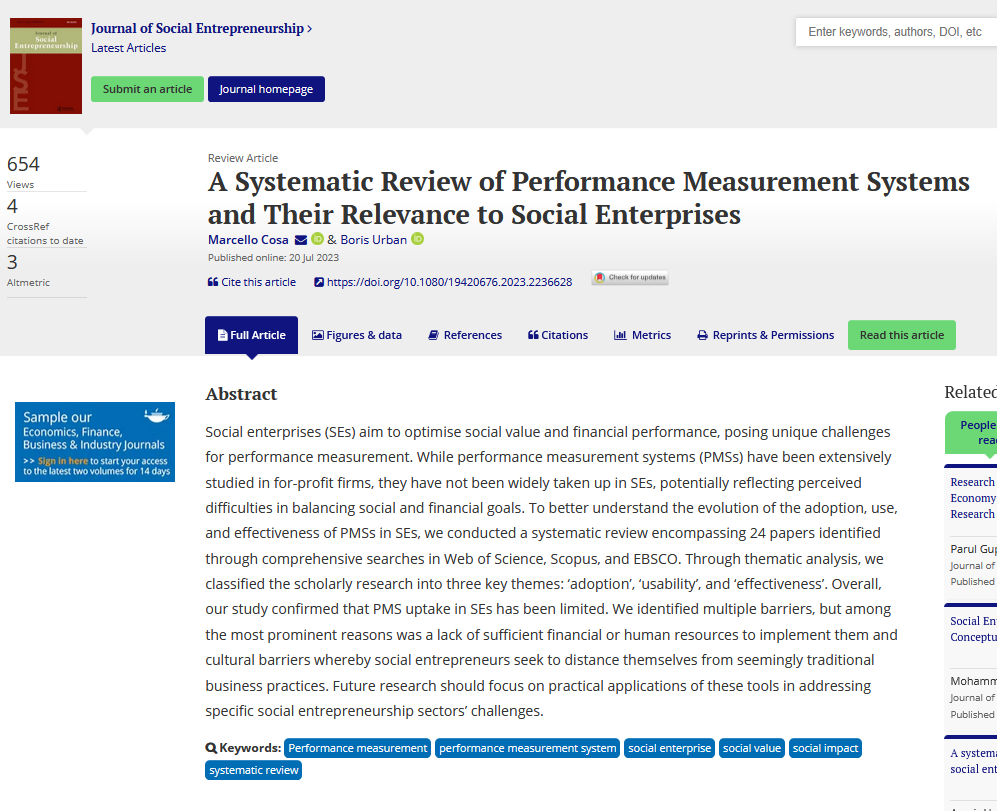Image resolution: width=997 pixels, height=811 pixels.
Task: Click the Read this article button
Action: (x=902, y=335)
